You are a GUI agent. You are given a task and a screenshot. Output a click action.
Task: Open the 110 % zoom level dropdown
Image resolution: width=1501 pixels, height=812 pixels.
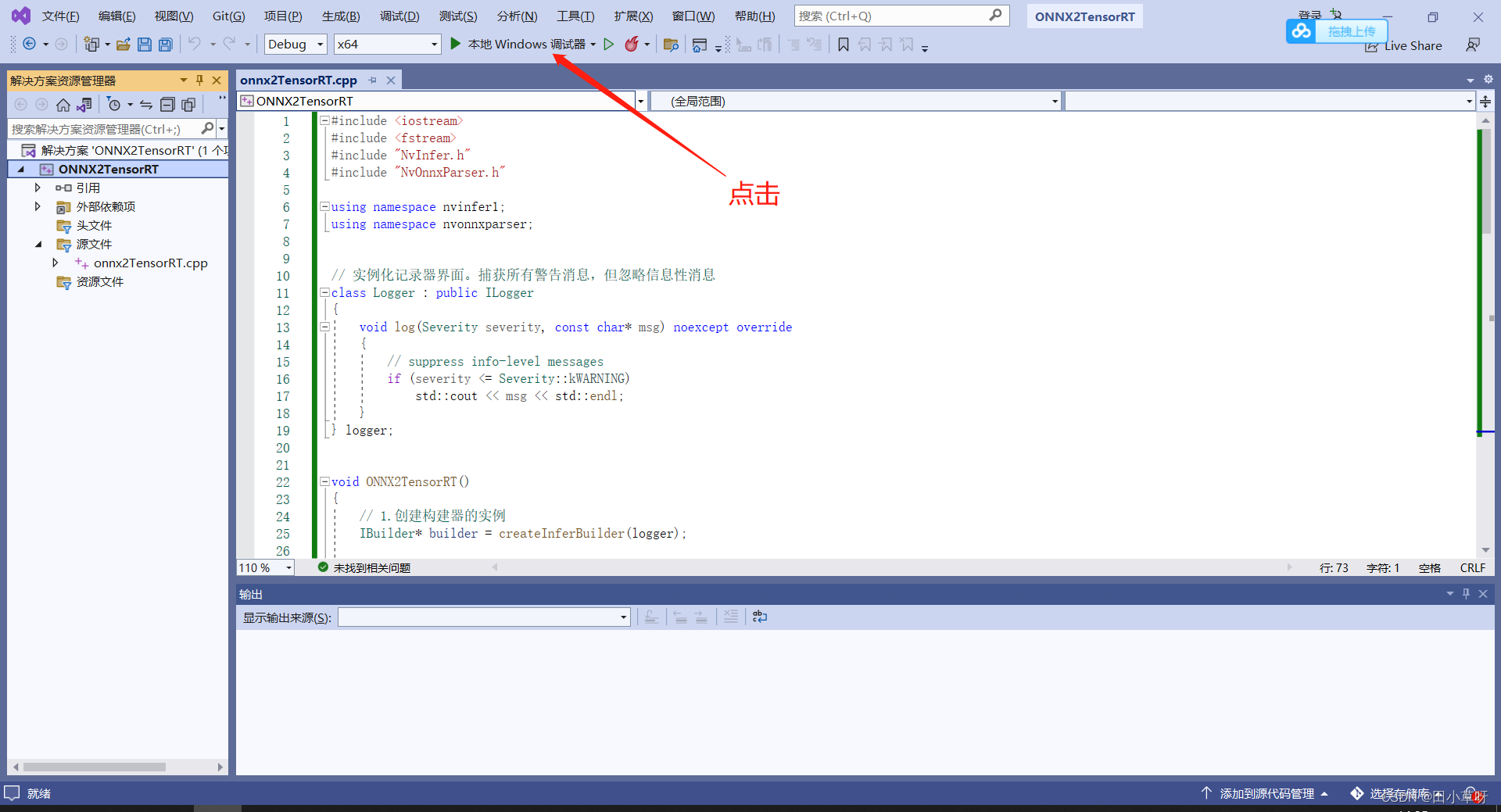point(288,568)
